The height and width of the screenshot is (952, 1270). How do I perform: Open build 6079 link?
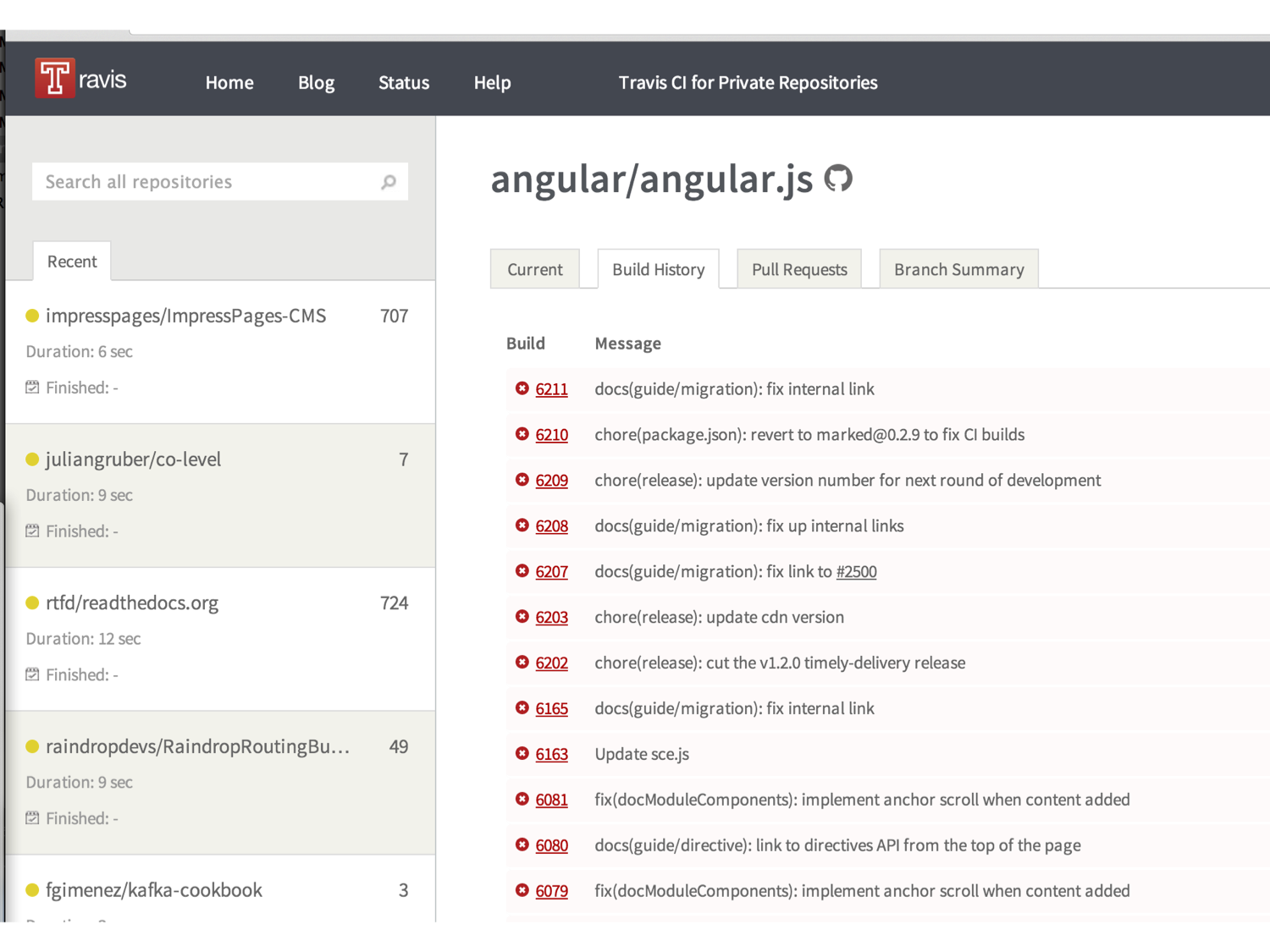click(x=551, y=892)
